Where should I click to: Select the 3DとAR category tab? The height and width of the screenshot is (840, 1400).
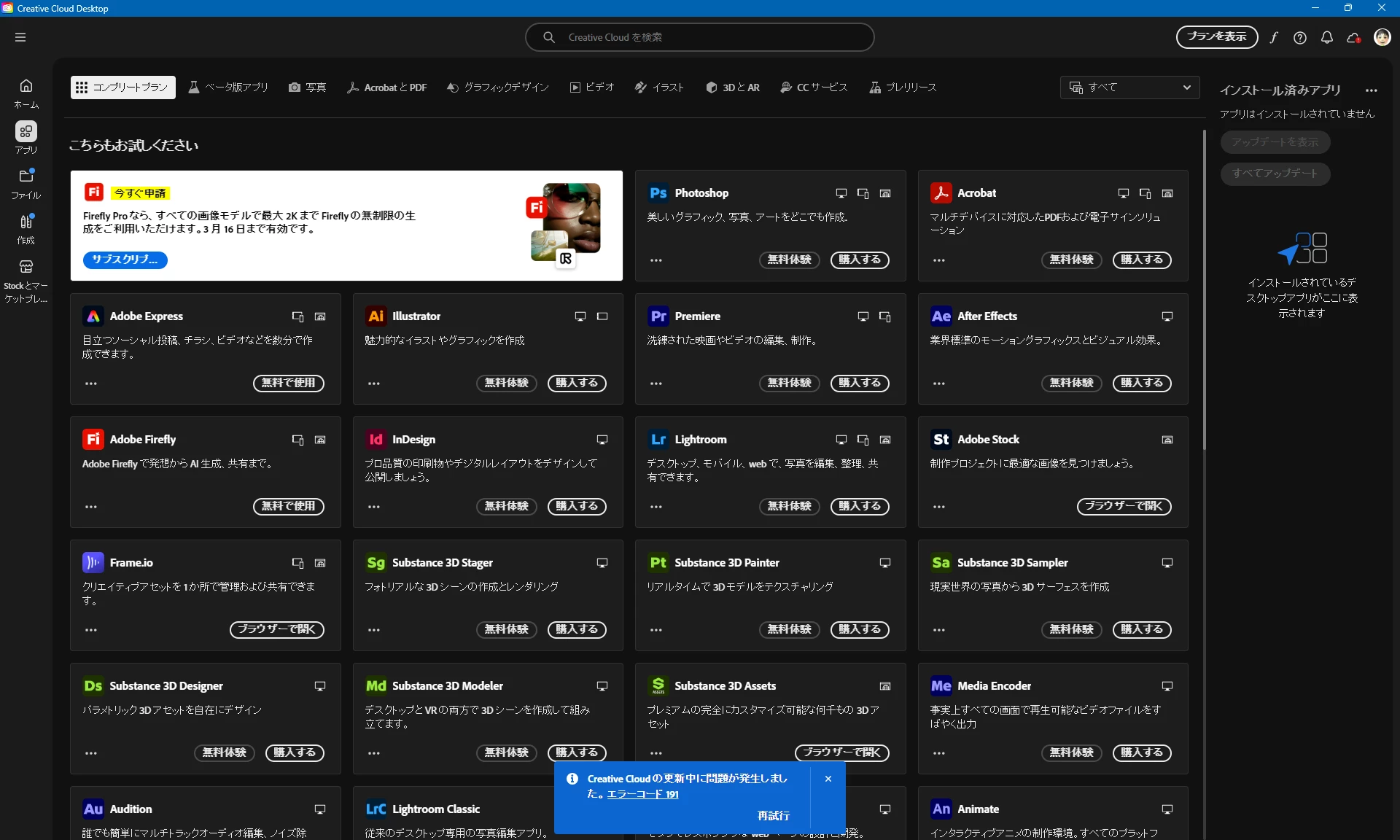point(733,87)
